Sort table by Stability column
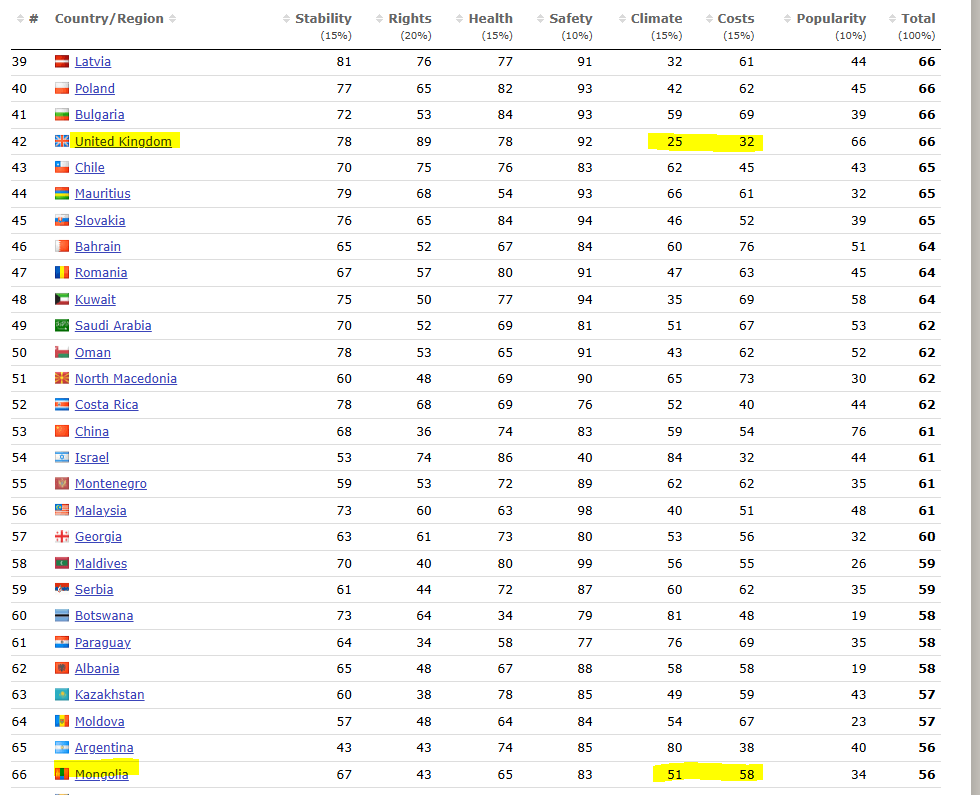 [322, 19]
